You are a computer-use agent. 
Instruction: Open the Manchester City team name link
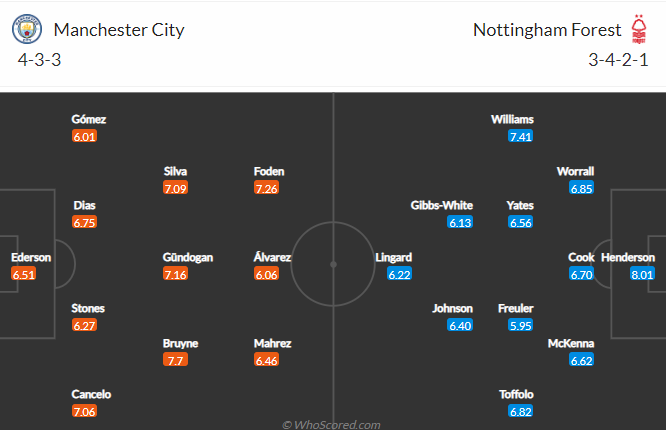[x=119, y=30]
